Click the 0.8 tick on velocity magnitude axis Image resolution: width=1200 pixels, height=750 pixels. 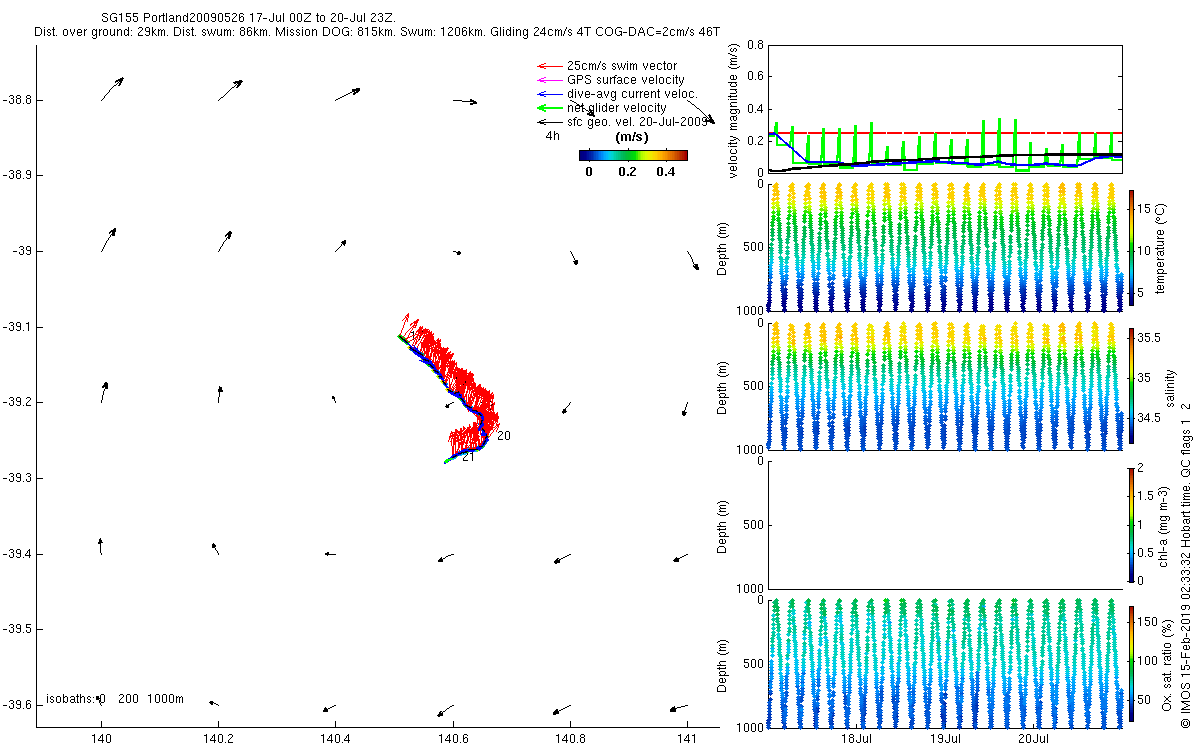coord(754,45)
